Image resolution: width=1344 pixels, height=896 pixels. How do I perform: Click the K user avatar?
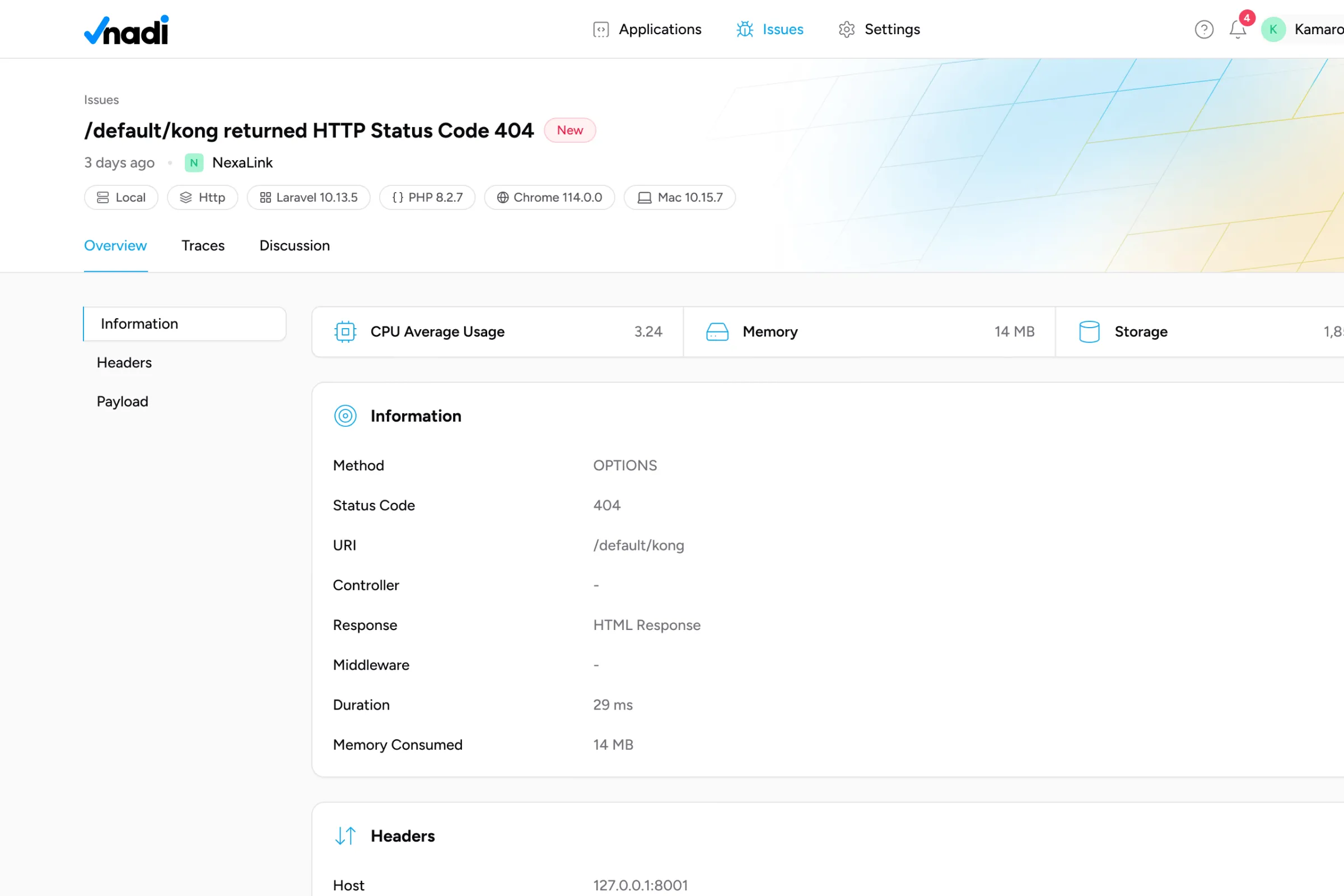pos(1272,30)
